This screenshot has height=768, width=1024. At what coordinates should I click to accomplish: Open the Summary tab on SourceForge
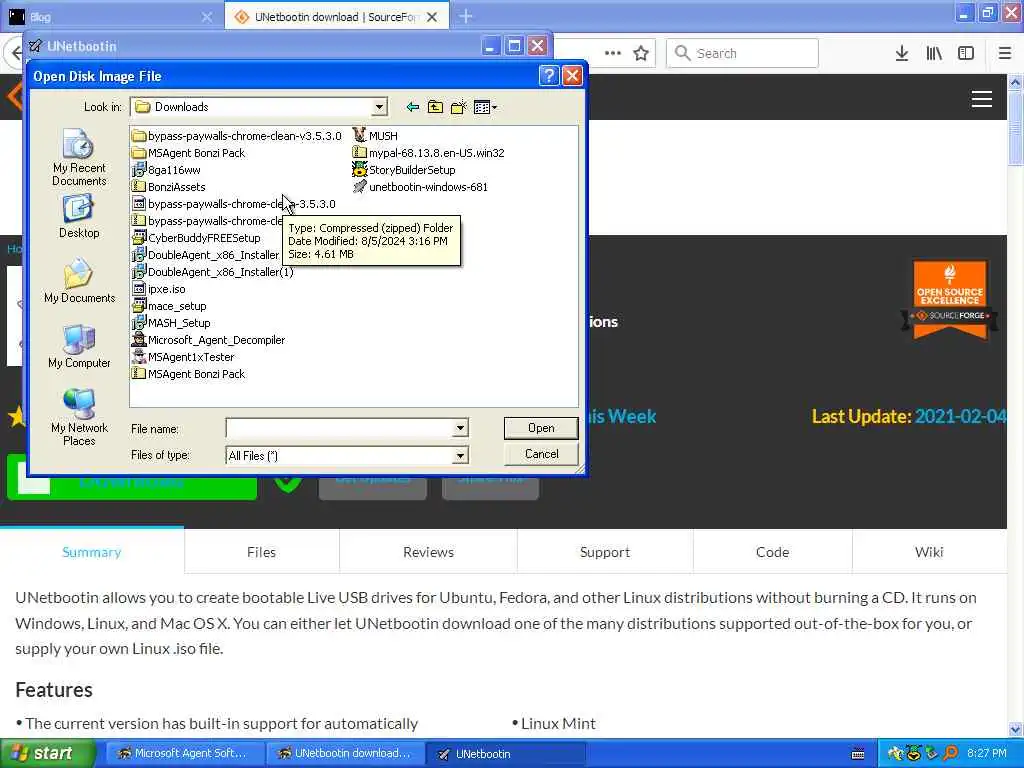(91, 552)
